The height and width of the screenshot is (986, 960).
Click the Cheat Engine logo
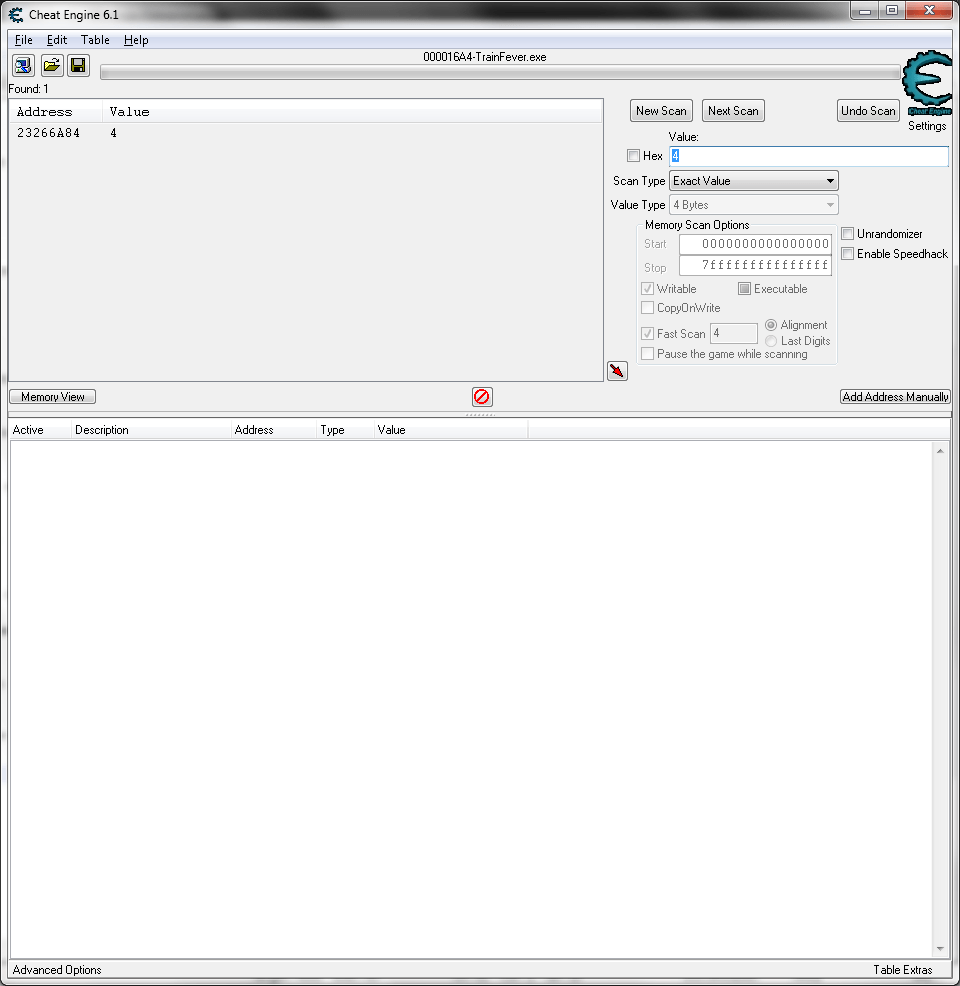click(927, 83)
